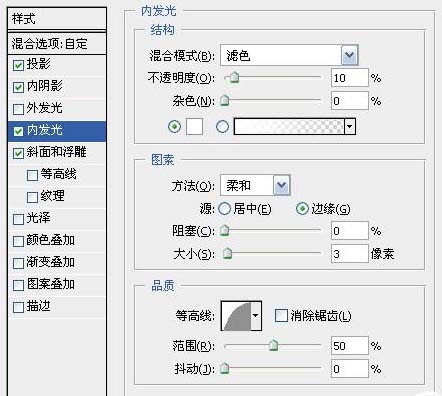Viewport: 442px width, 396px height.
Task: Select 斜面和浮雕 in the styles list
Action: point(57,153)
